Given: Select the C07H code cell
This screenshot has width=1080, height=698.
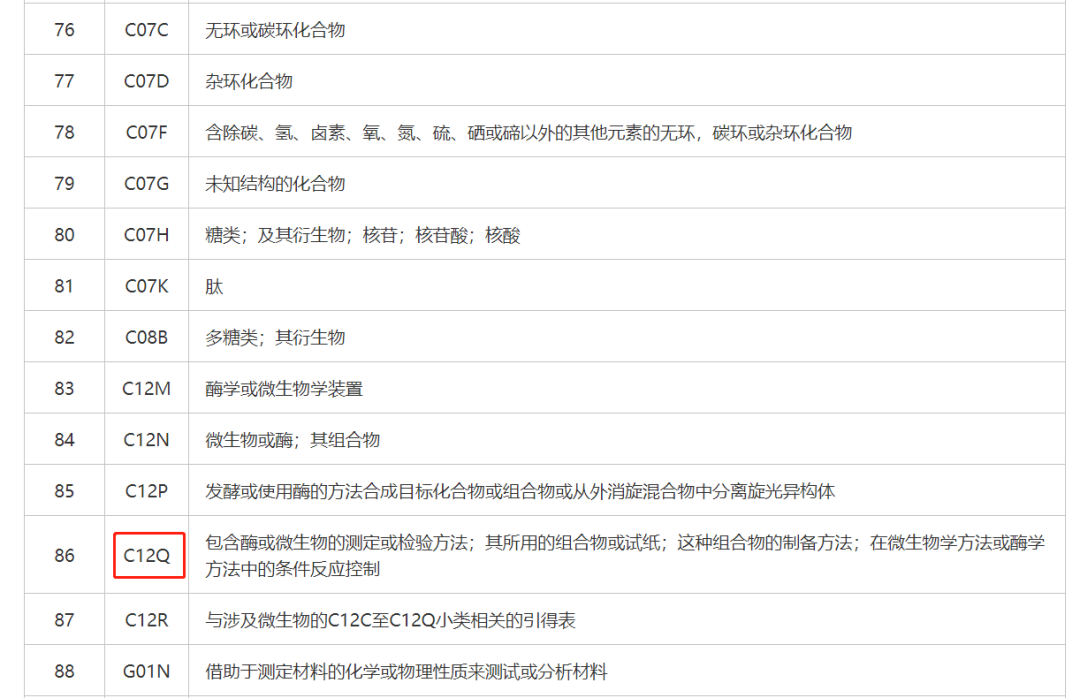Looking at the screenshot, I should pos(147,235).
